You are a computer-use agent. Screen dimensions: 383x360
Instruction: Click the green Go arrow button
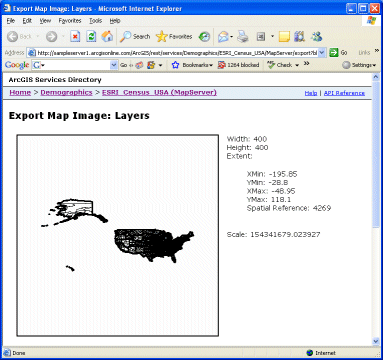tap(334, 53)
